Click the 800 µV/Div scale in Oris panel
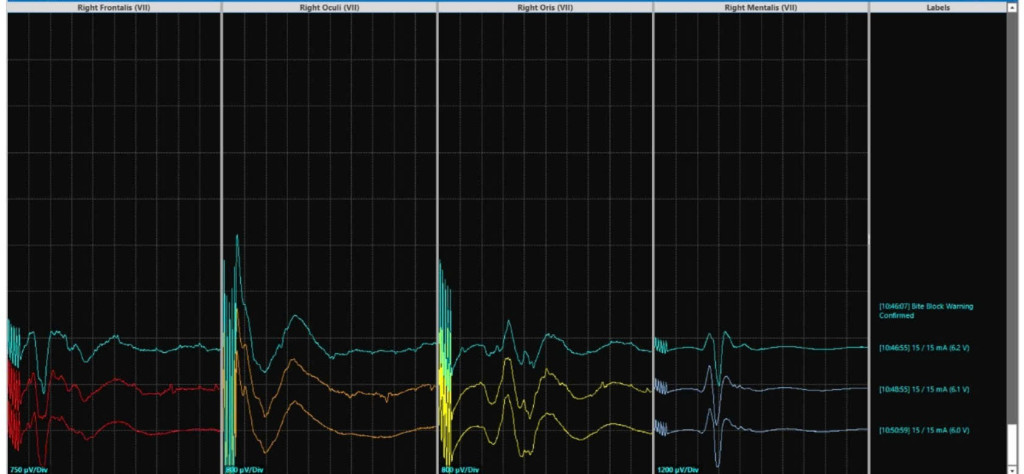 pyautogui.click(x=460, y=469)
